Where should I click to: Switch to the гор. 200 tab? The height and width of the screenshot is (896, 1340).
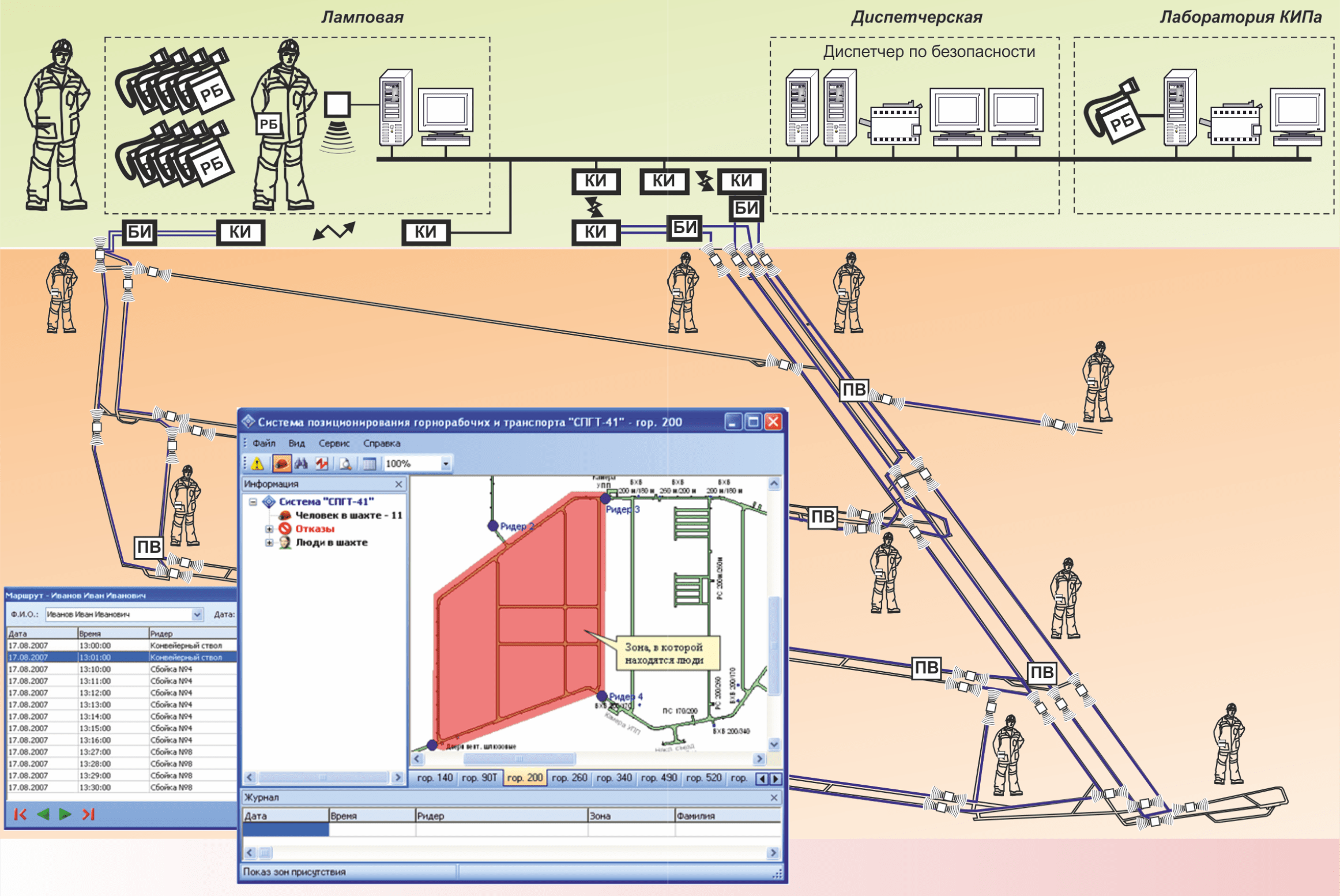click(525, 778)
